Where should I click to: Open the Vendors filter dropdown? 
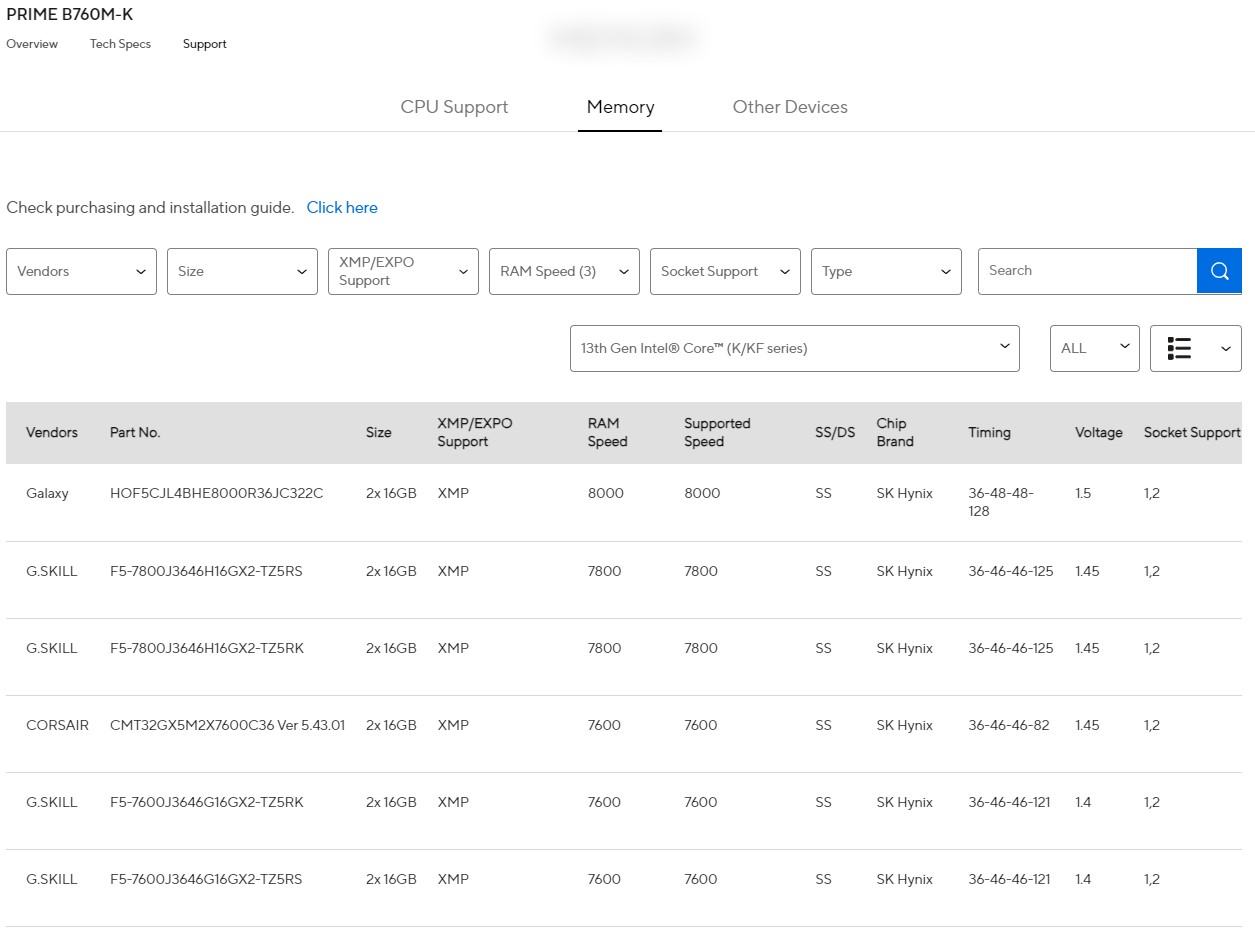click(81, 271)
